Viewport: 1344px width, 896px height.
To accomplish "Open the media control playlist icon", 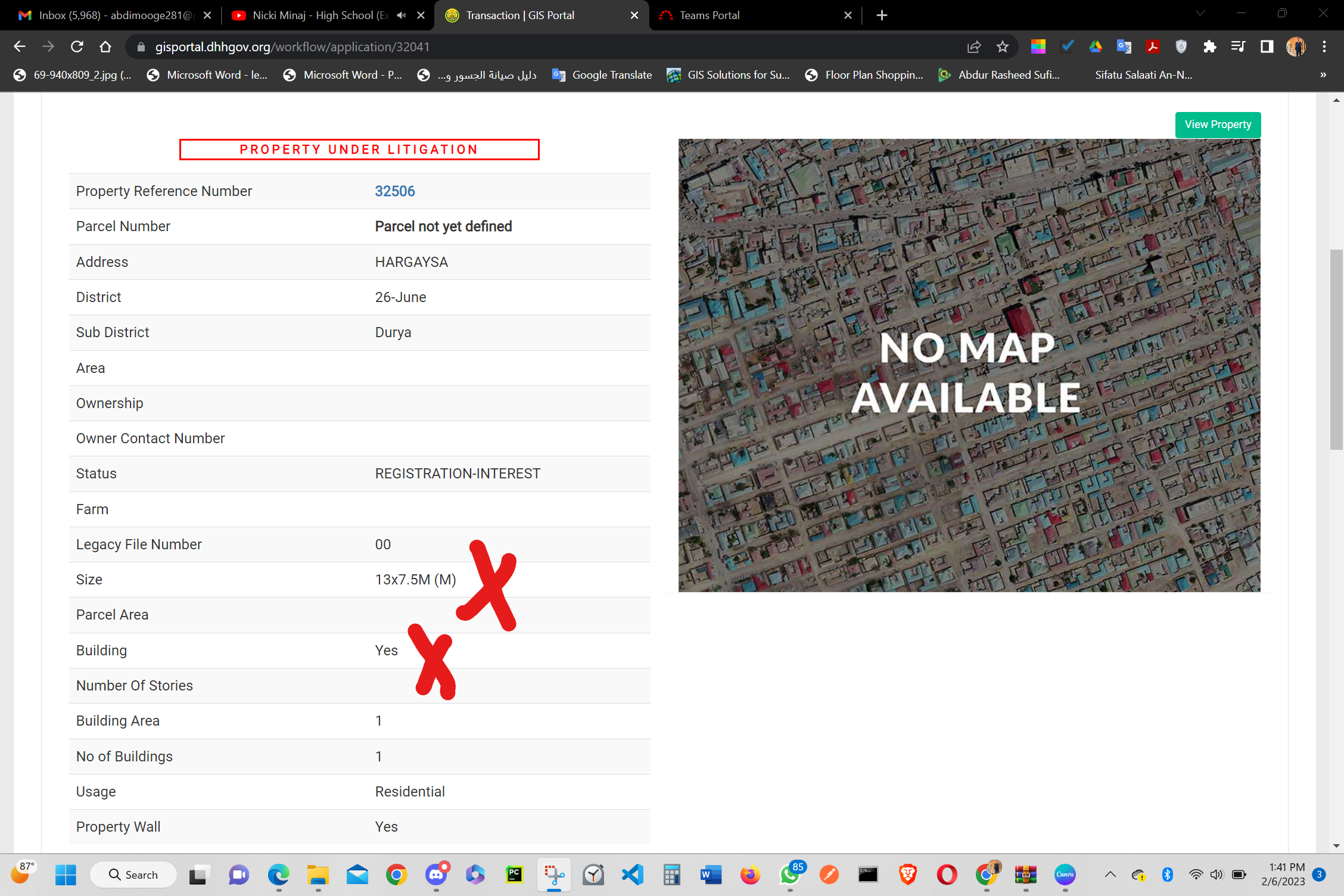I will click(1239, 46).
